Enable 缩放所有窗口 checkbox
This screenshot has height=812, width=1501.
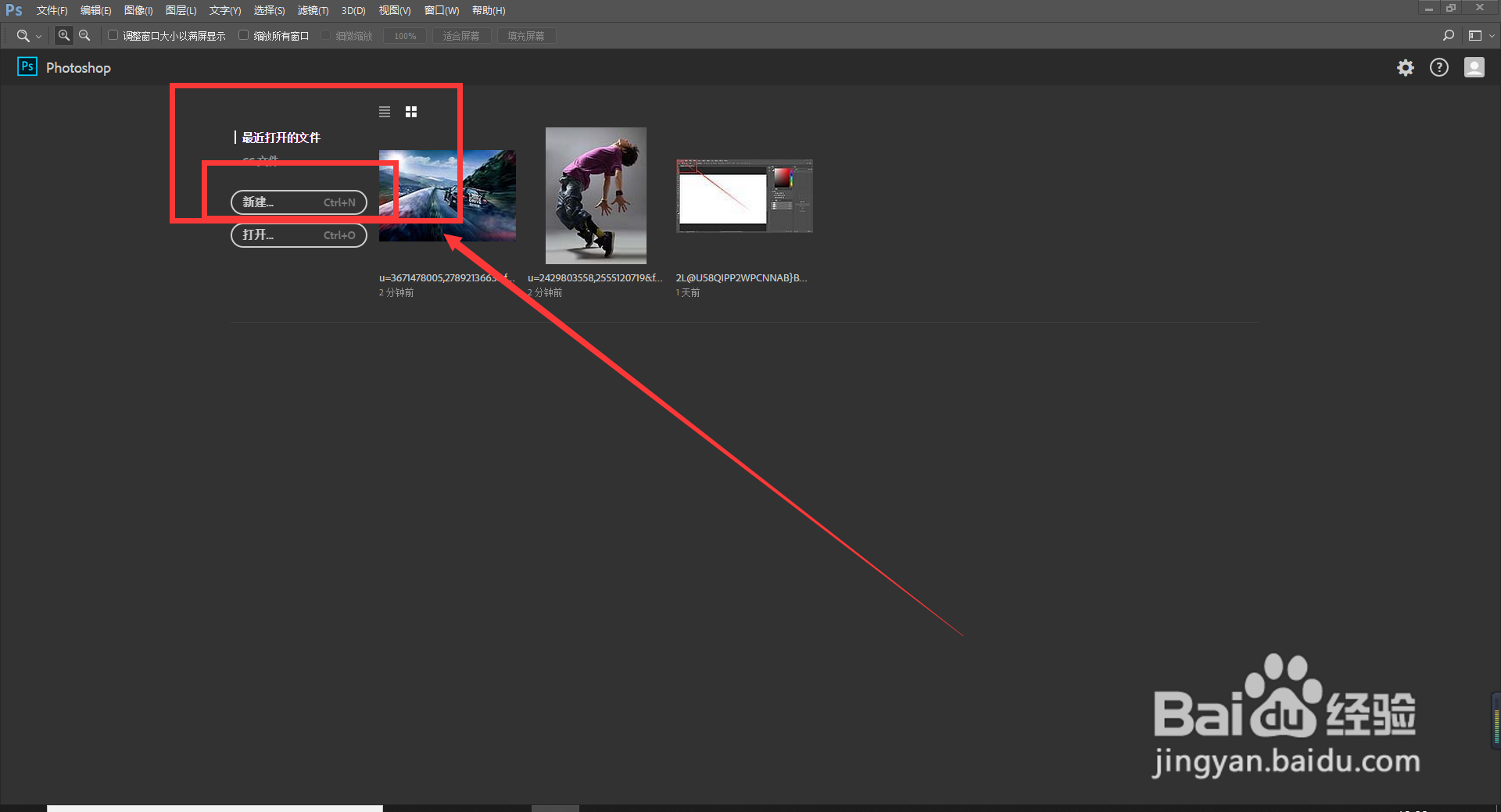coord(243,35)
